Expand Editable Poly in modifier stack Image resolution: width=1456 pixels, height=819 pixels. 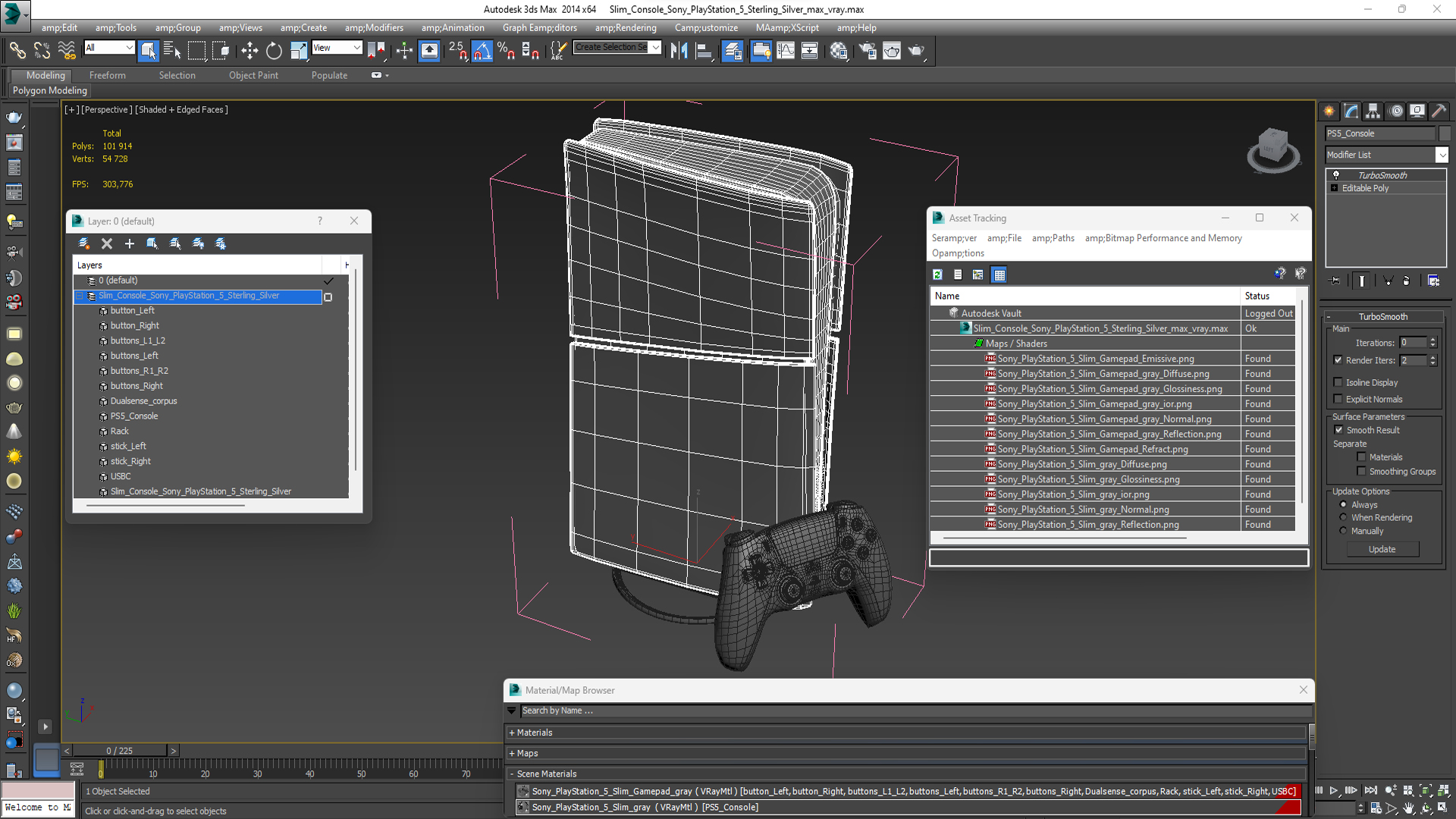(1334, 188)
